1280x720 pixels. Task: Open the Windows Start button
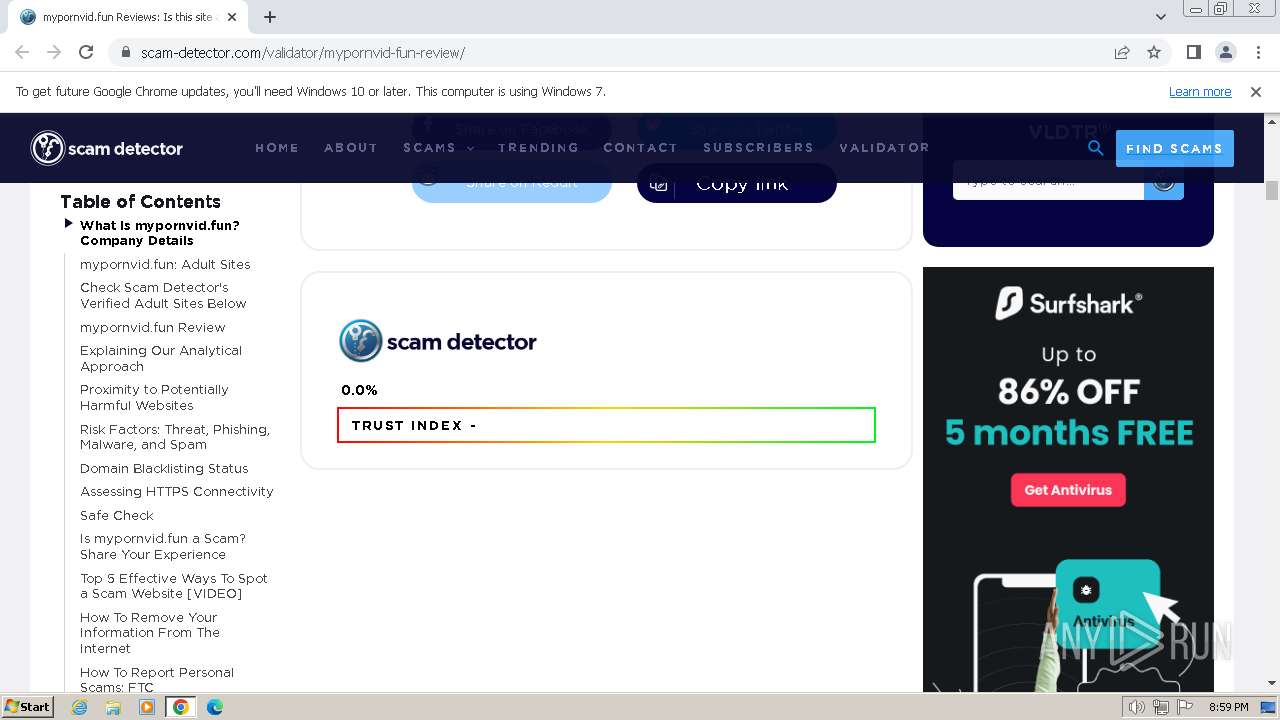pos(27,707)
